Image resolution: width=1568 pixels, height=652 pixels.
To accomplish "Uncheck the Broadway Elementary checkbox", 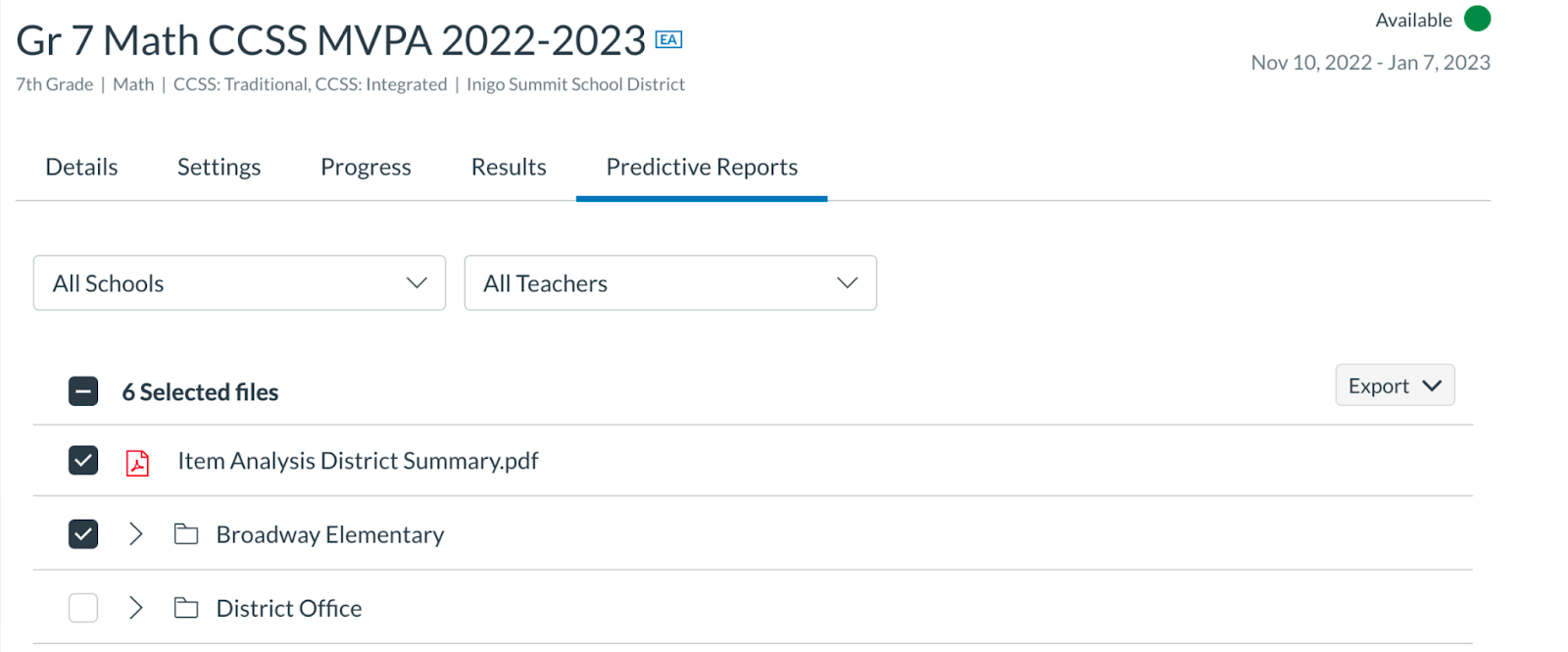I will tap(83, 534).
